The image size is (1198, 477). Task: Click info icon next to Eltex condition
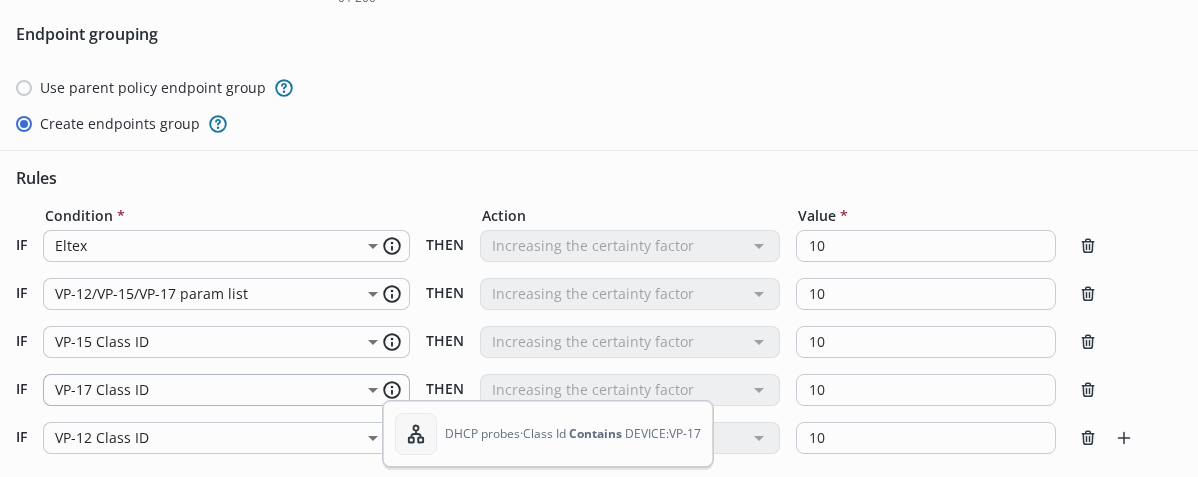[x=392, y=246]
